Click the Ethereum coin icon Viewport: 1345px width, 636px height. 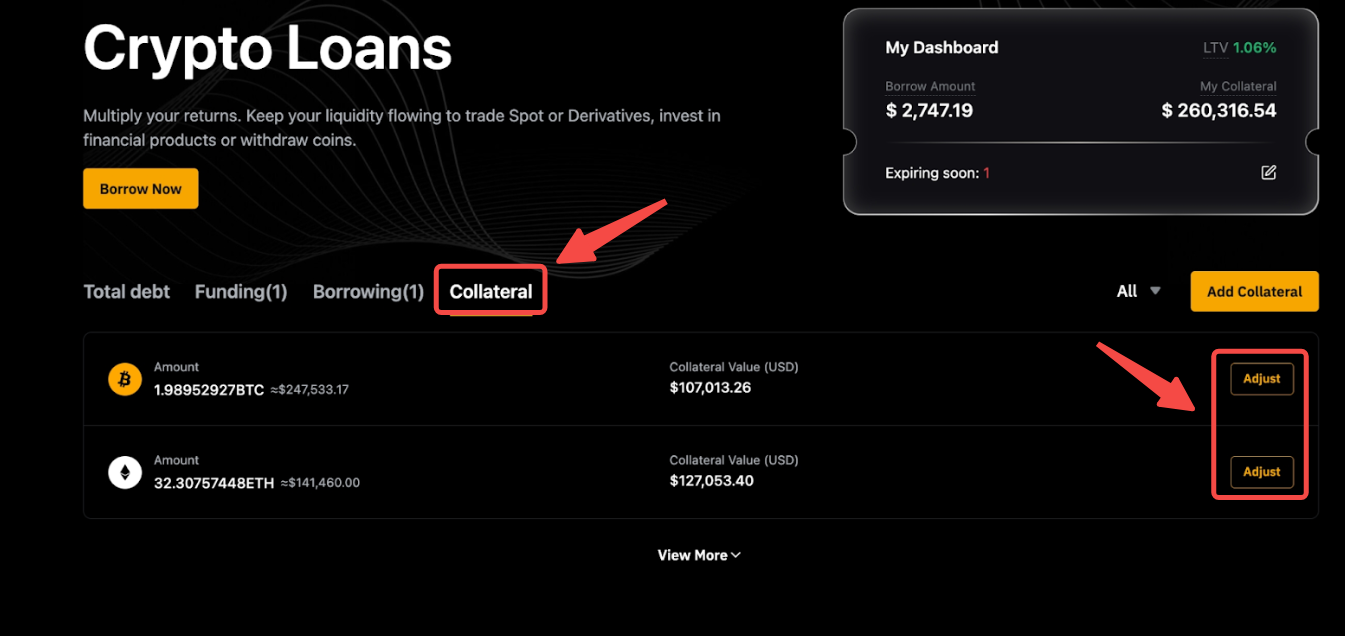(x=125, y=472)
